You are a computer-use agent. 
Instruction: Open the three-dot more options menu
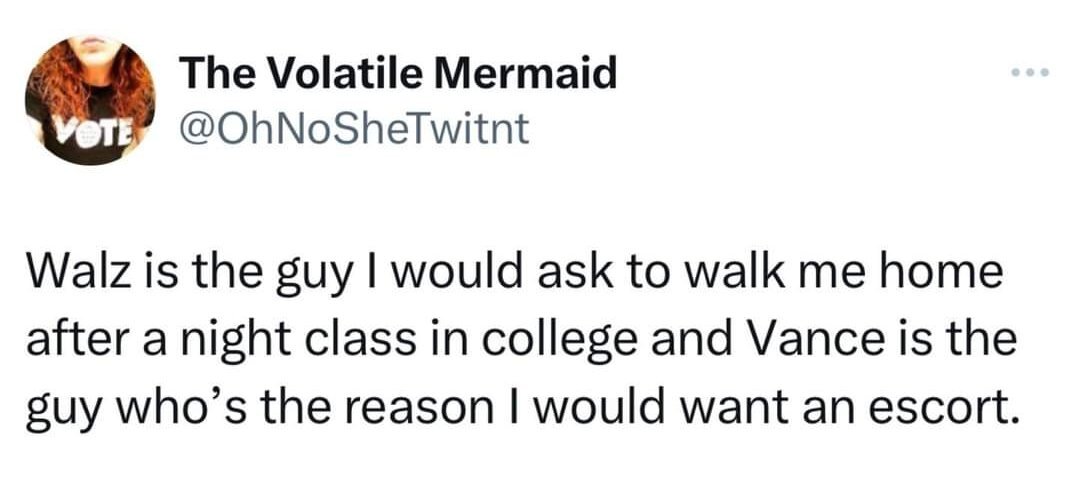(1030, 72)
